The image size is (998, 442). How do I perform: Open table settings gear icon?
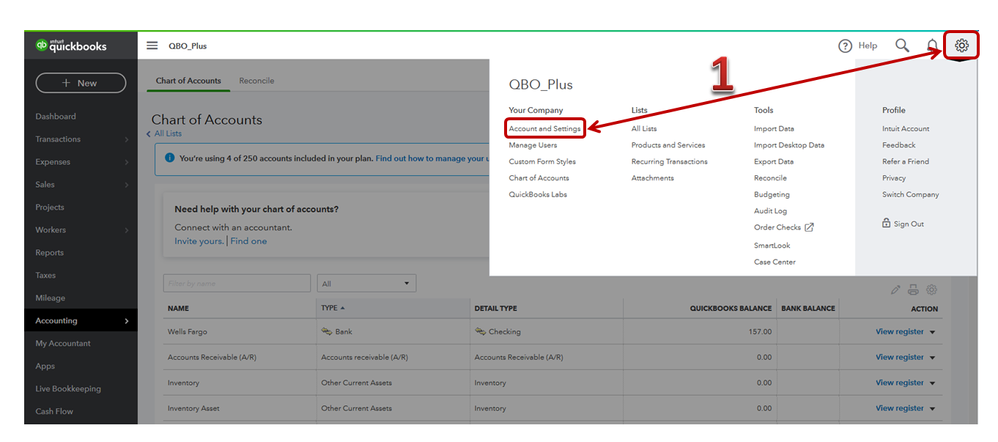(x=932, y=290)
